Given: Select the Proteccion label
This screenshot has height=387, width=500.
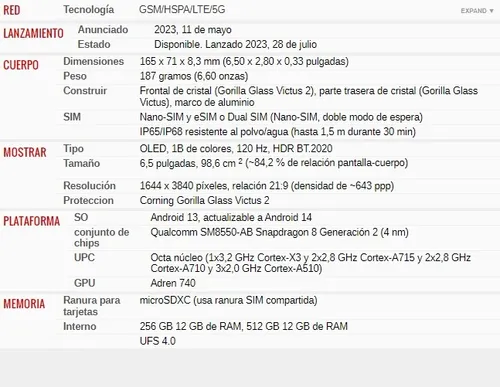Looking at the screenshot, I should 89,200.
